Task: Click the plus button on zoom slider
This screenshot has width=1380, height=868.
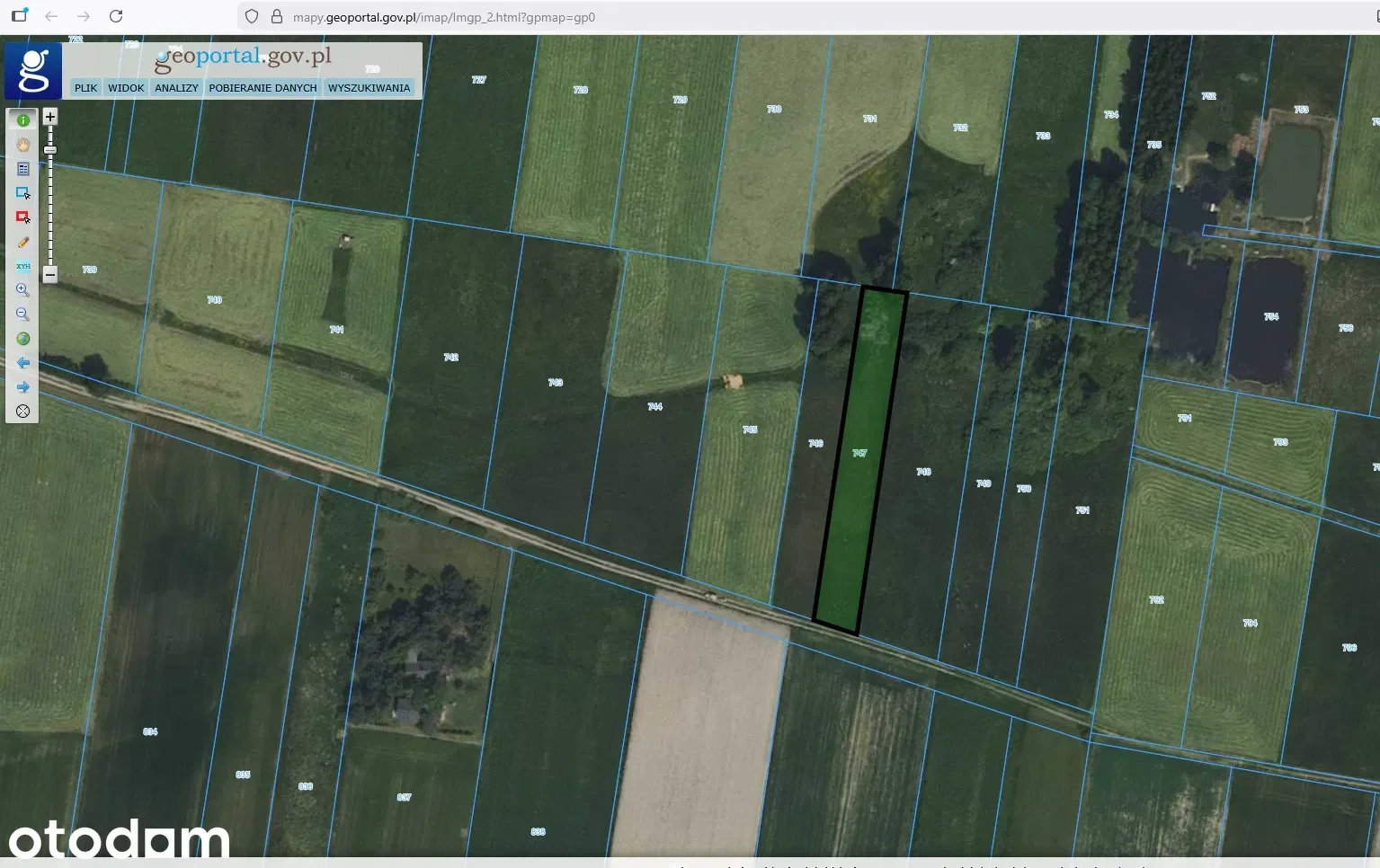Action: point(50,117)
